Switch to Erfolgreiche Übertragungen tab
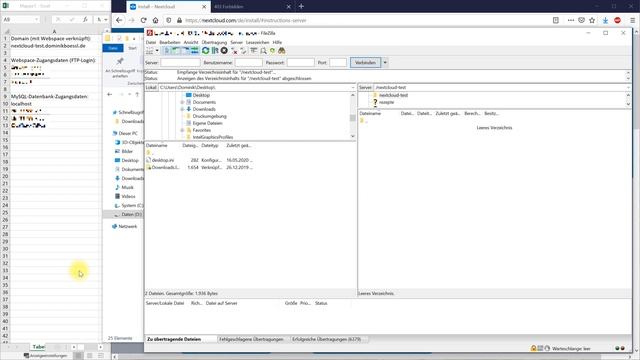This screenshot has width=640, height=360. point(327,339)
